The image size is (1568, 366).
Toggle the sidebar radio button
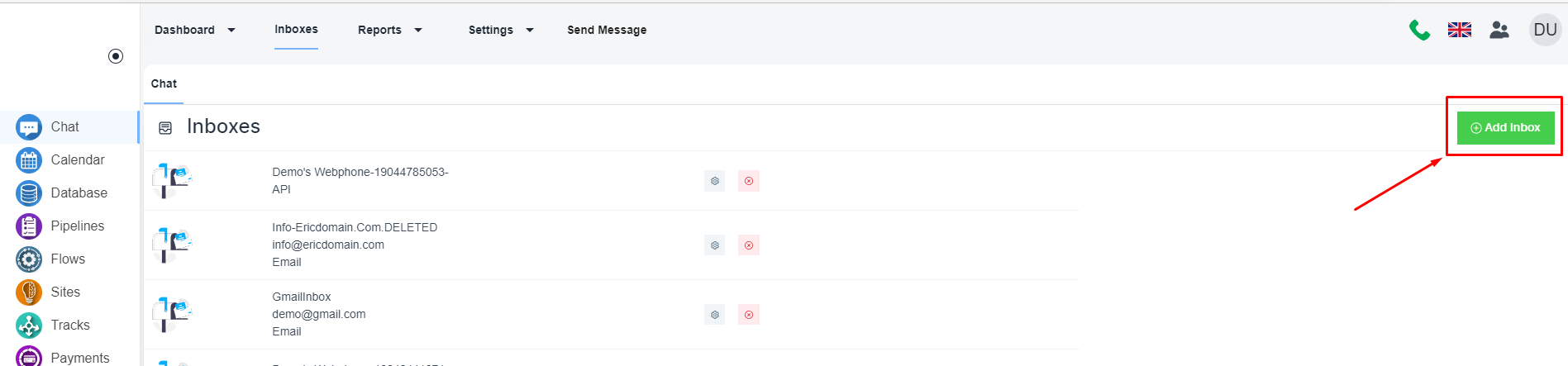click(116, 56)
